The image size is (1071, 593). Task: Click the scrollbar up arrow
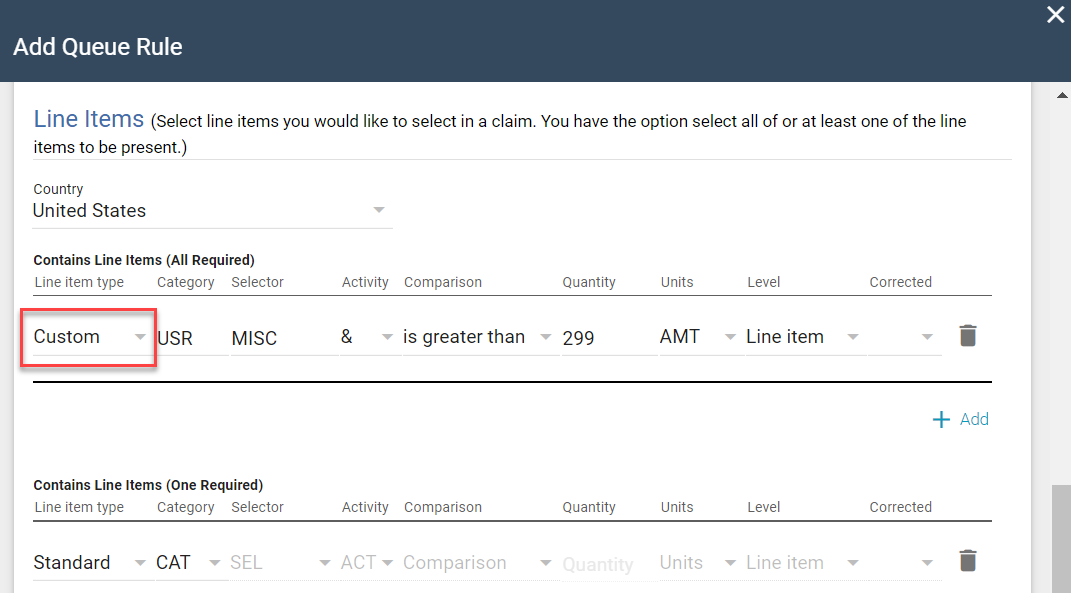click(x=1061, y=95)
